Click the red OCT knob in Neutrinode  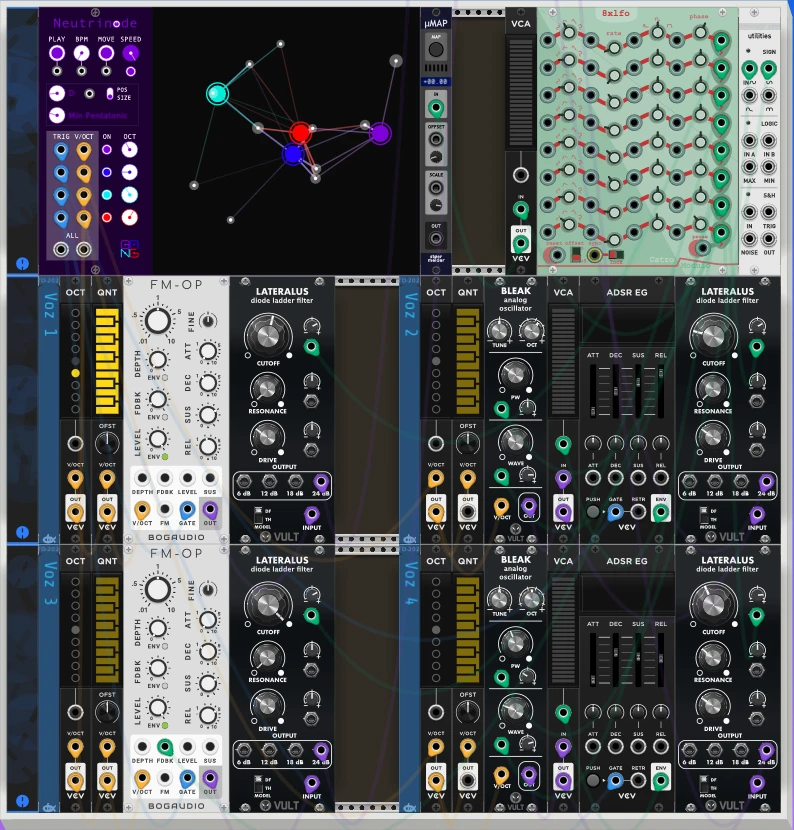click(129, 217)
